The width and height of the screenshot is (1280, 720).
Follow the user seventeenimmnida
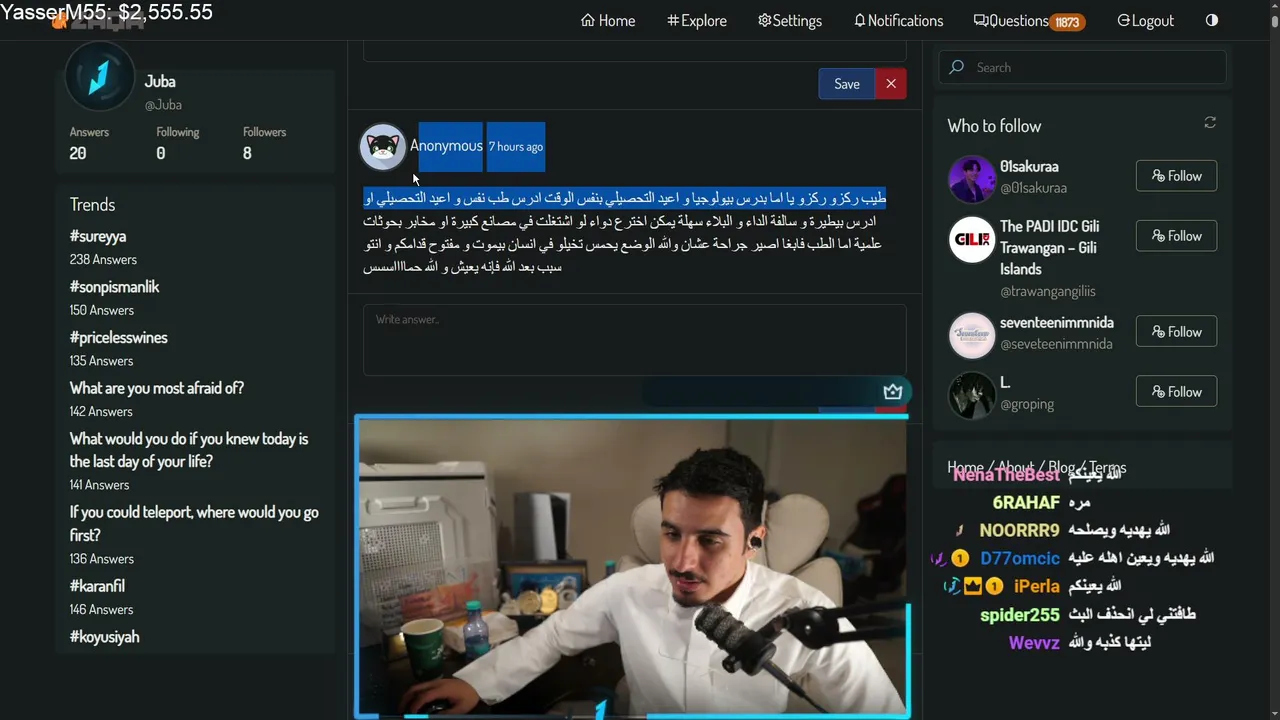(x=1176, y=332)
